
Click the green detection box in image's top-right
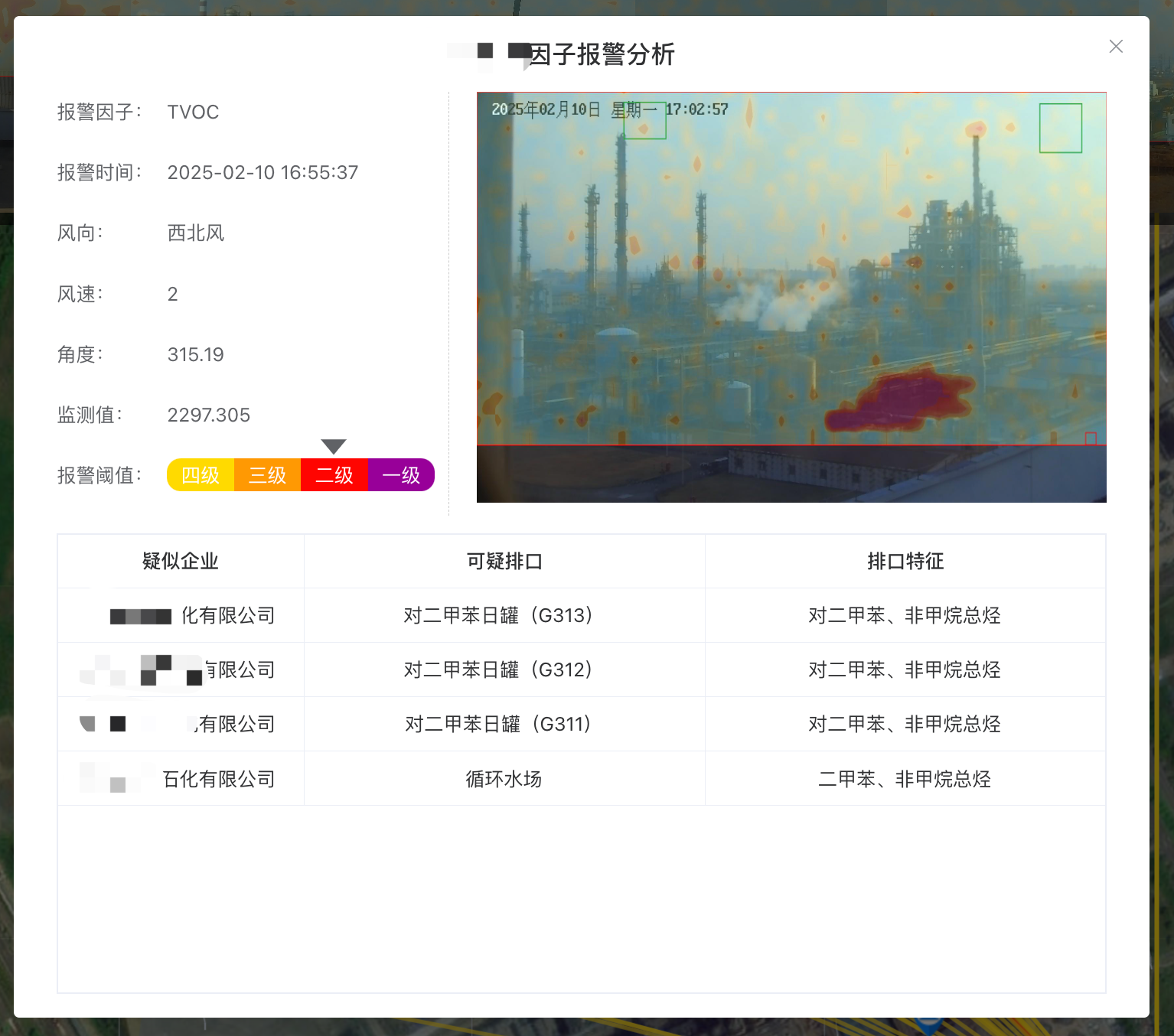(x=1060, y=129)
